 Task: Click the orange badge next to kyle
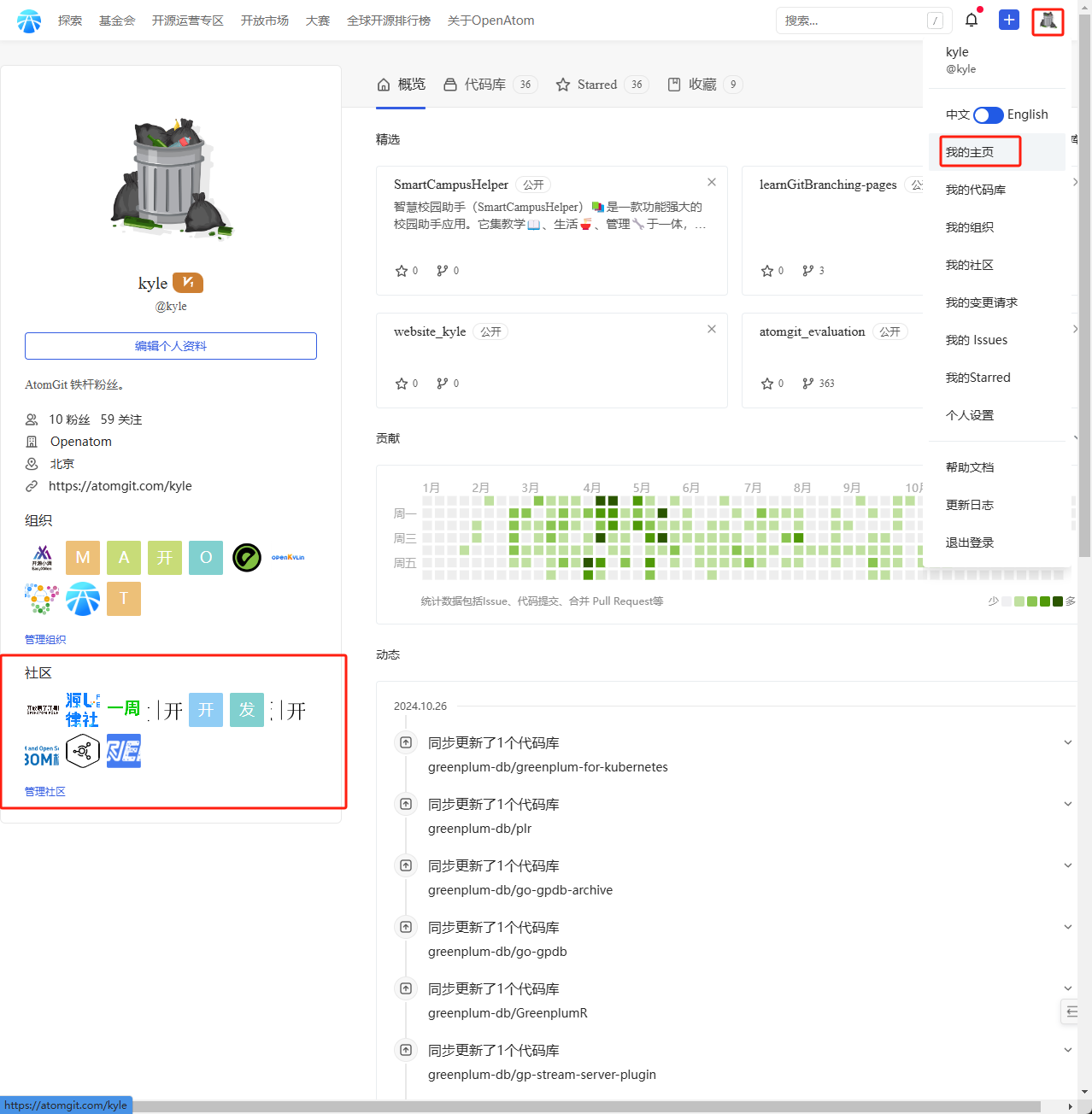[188, 282]
